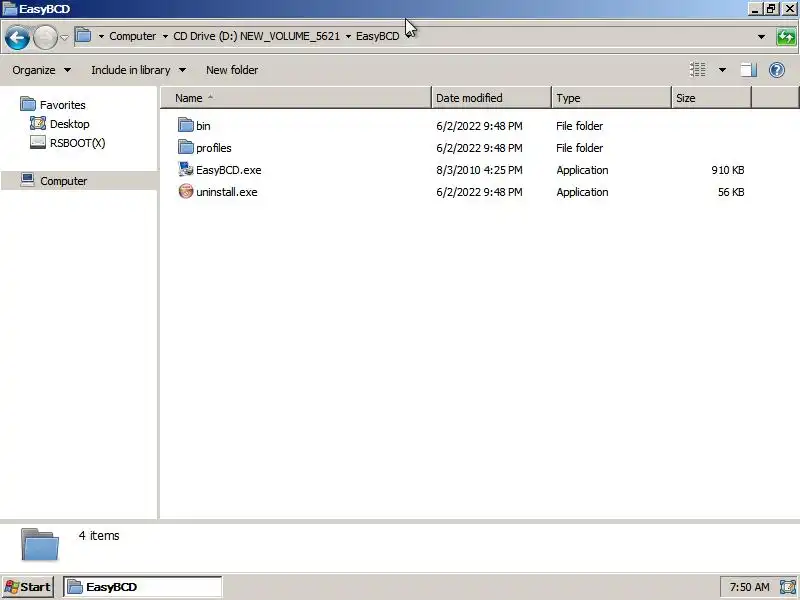
Task: Open RSBOOT(X) drive in the navigation pane
Action: point(78,143)
